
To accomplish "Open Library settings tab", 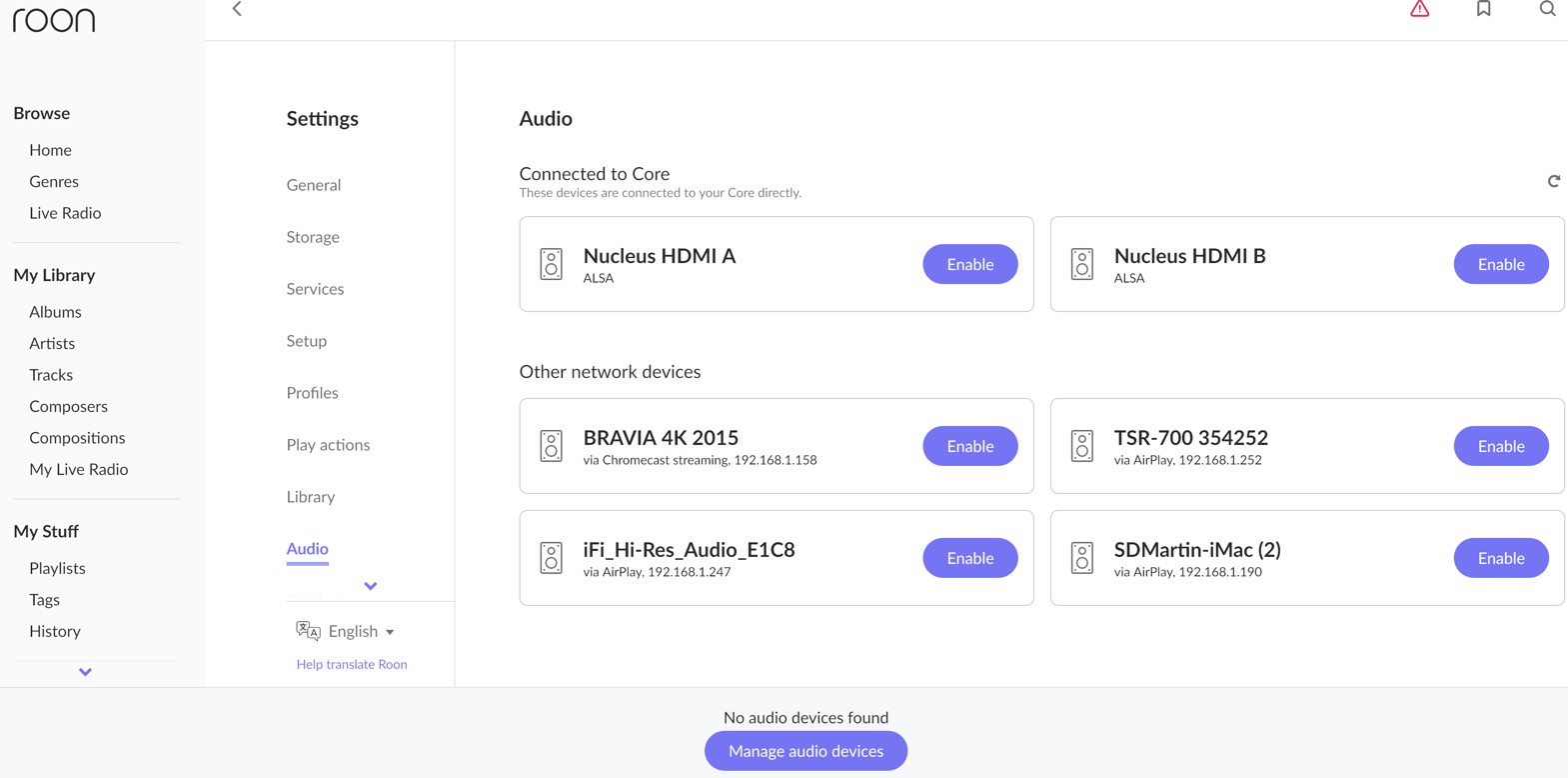I will [311, 497].
